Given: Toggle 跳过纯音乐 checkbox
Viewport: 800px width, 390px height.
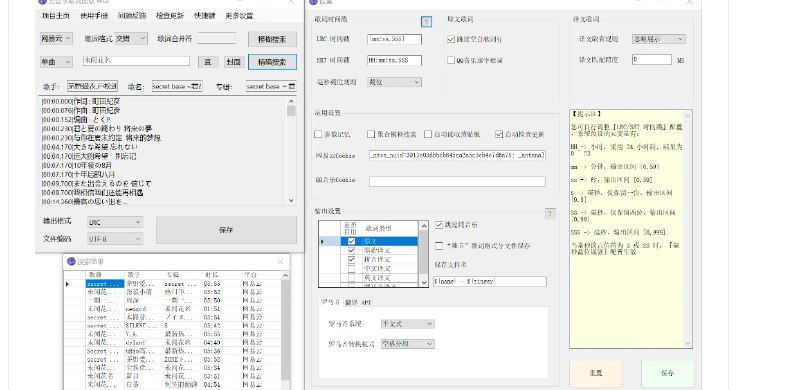Looking at the screenshot, I should pyautogui.click(x=439, y=225).
